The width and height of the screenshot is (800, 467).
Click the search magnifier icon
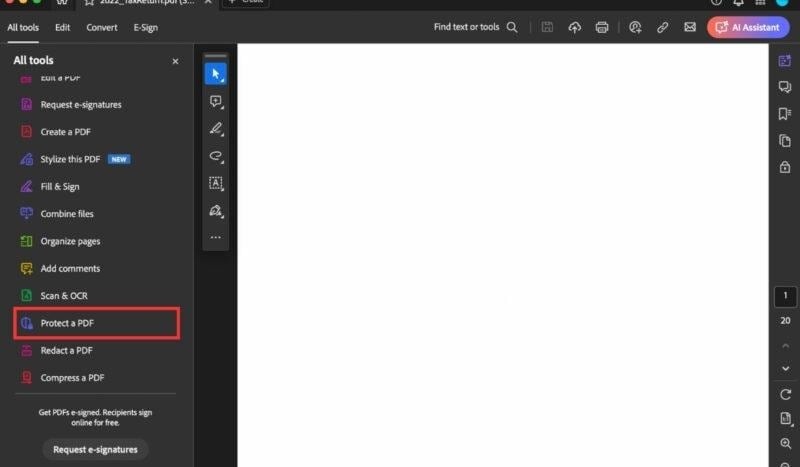[512, 28]
